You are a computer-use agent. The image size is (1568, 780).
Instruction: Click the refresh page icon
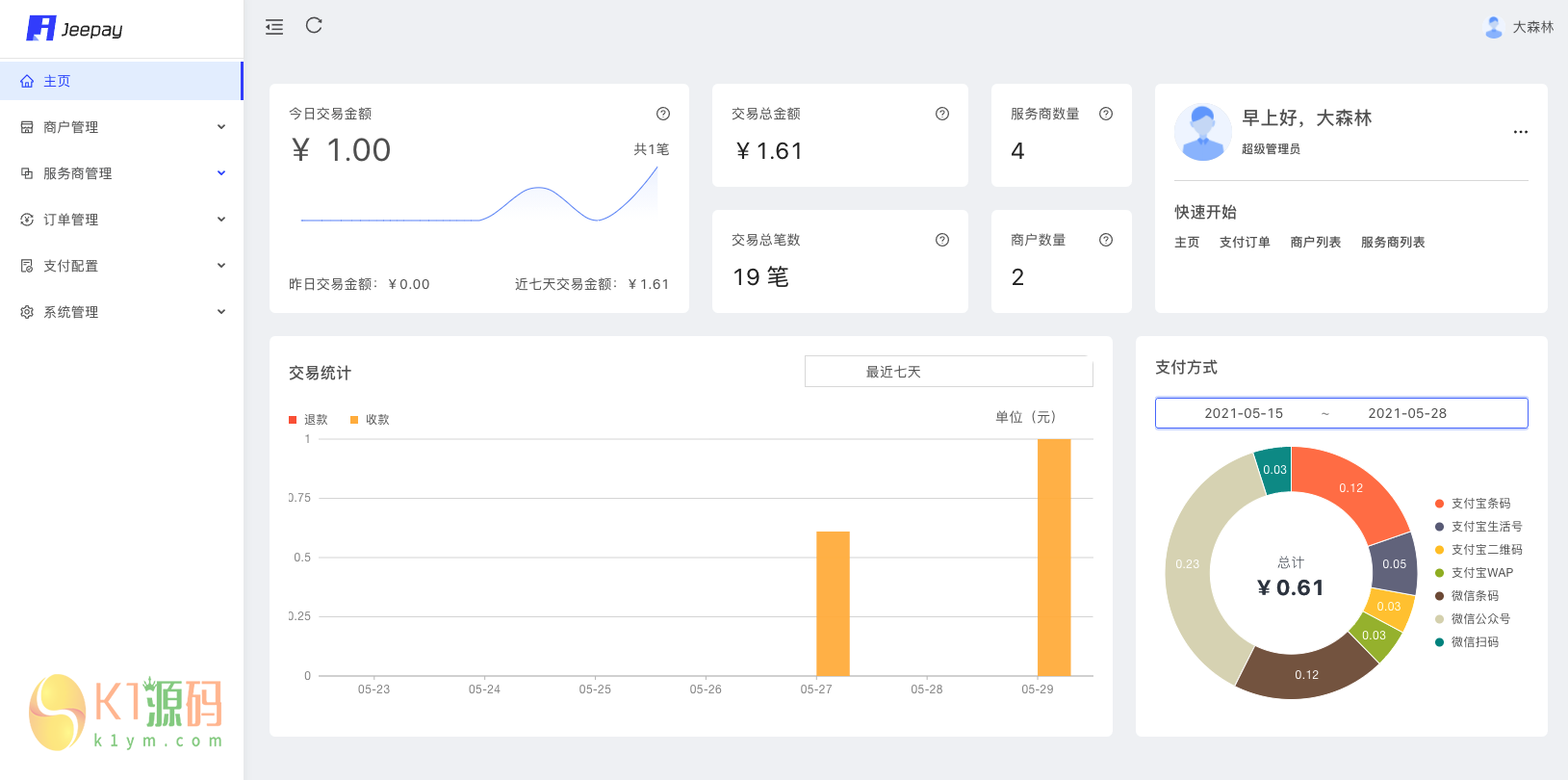(x=314, y=26)
